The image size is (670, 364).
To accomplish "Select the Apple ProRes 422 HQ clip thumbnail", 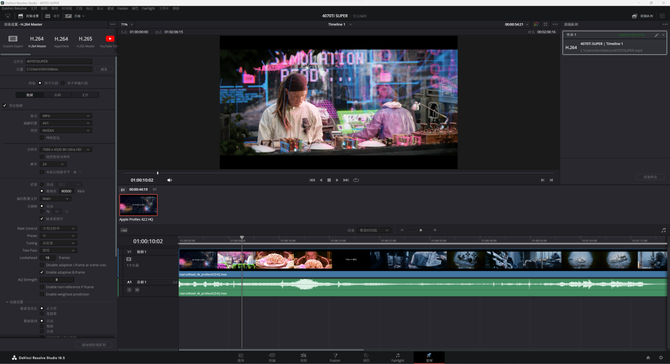I will [x=138, y=205].
